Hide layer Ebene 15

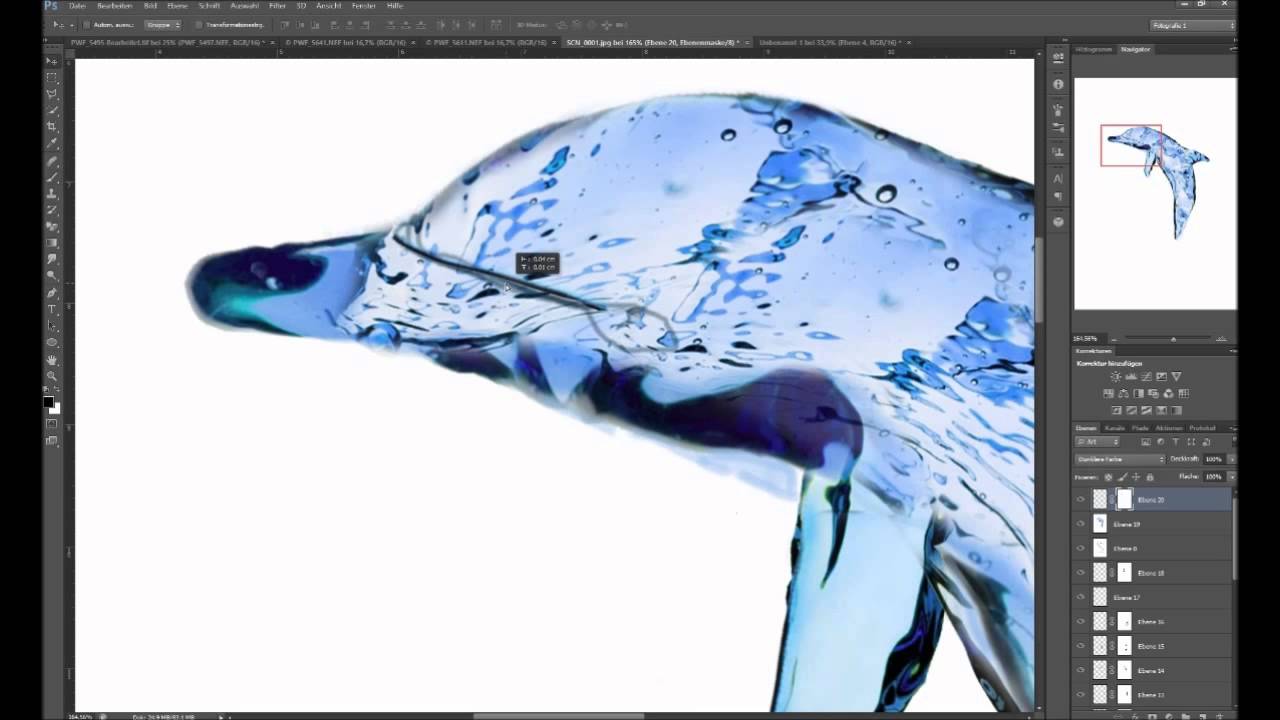pos(1080,646)
